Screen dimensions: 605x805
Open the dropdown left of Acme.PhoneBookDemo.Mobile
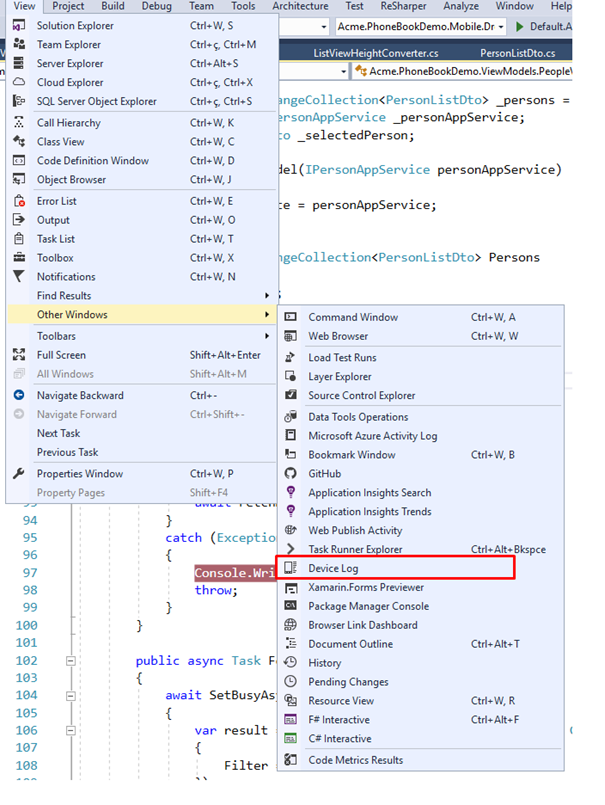(x=324, y=27)
